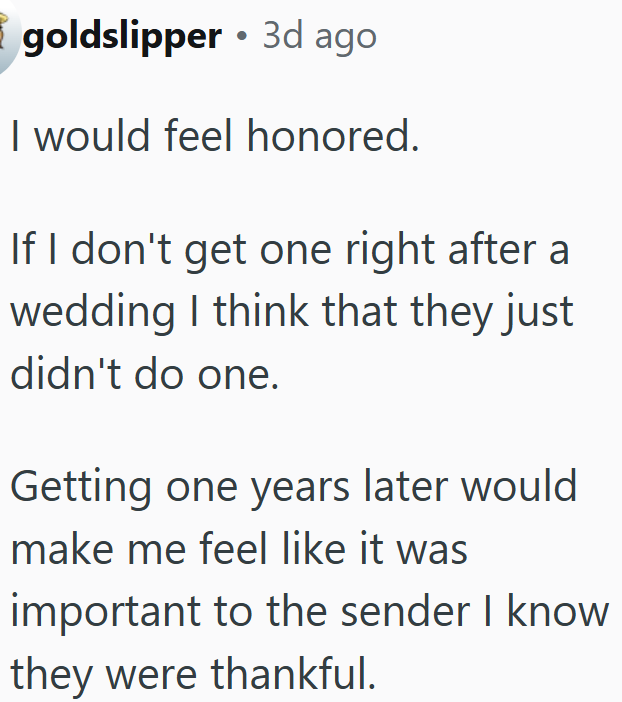The width and height of the screenshot is (622, 702).
Task: Click the dot separator beside the username
Action: coord(242,37)
